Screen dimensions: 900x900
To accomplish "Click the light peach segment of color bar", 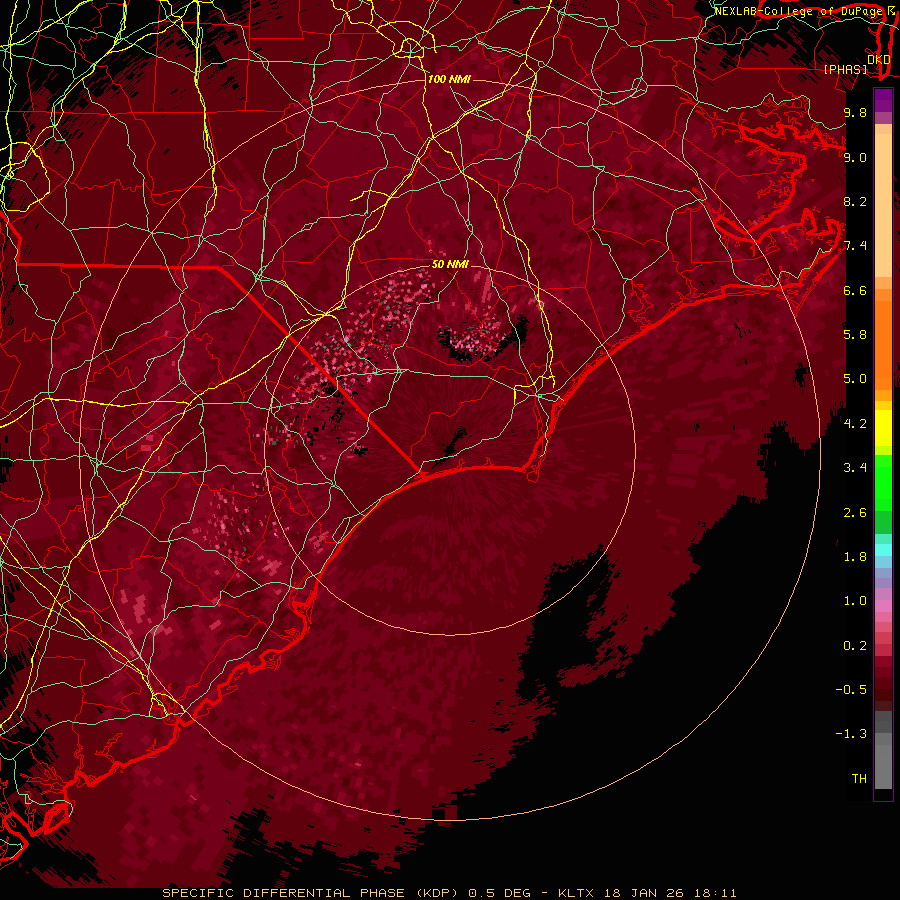I will 883,205.
